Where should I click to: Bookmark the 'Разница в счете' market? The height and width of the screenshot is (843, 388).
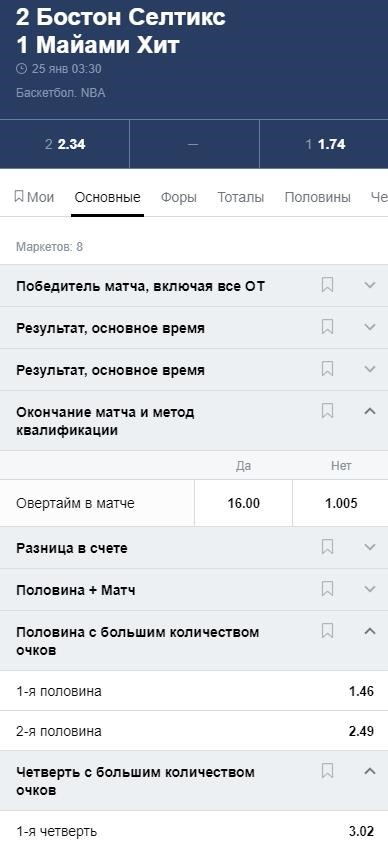click(327, 547)
